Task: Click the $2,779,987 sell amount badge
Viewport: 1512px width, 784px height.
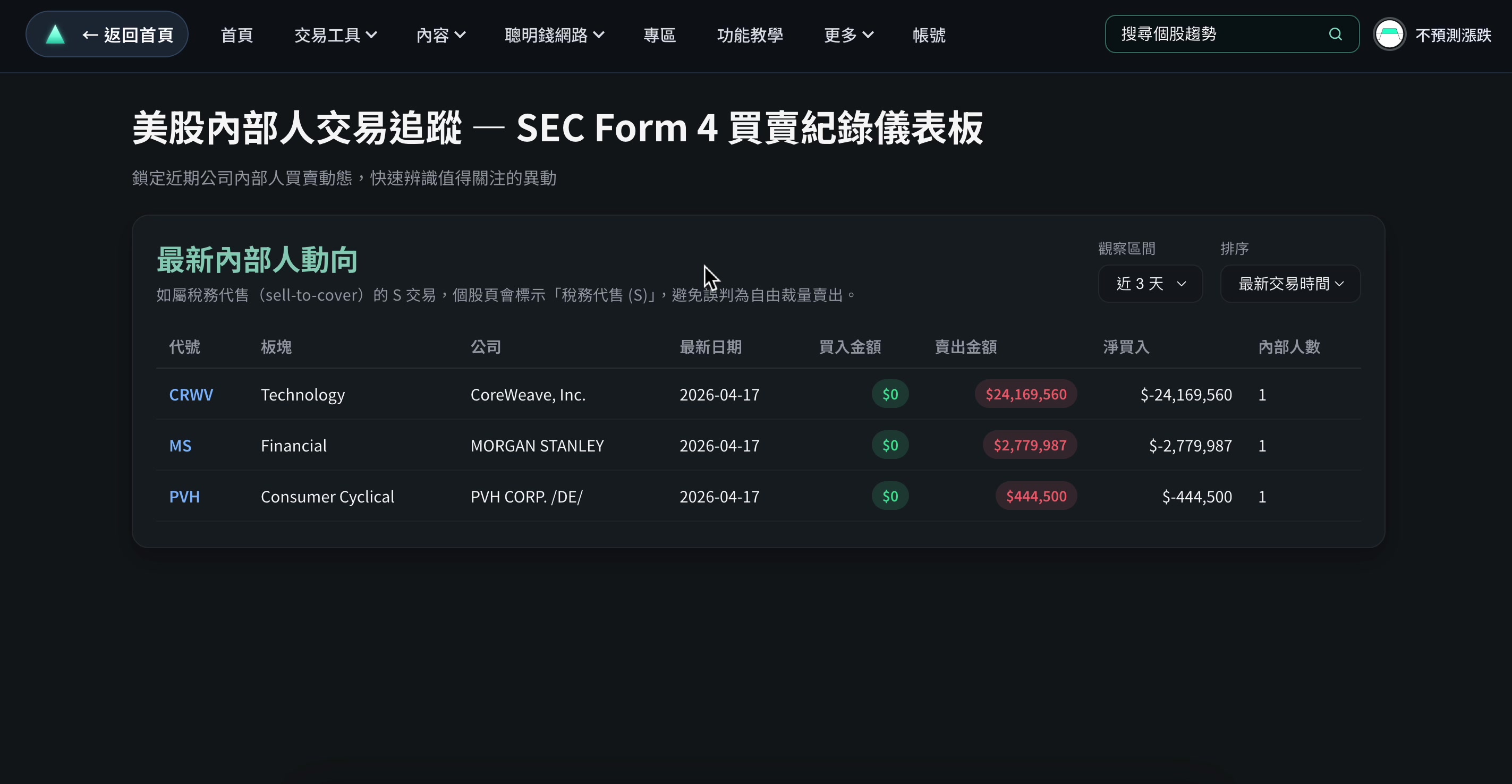Action: 1030,445
